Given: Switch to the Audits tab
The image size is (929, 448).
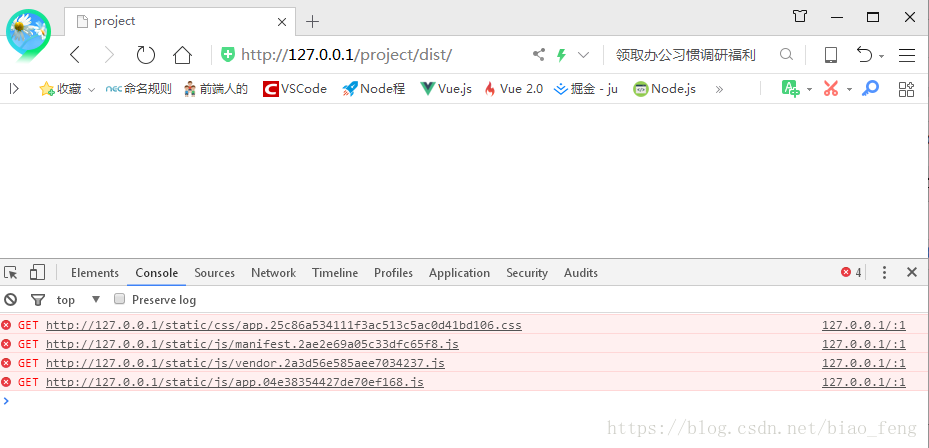Looking at the screenshot, I should pyautogui.click(x=581, y=273).
